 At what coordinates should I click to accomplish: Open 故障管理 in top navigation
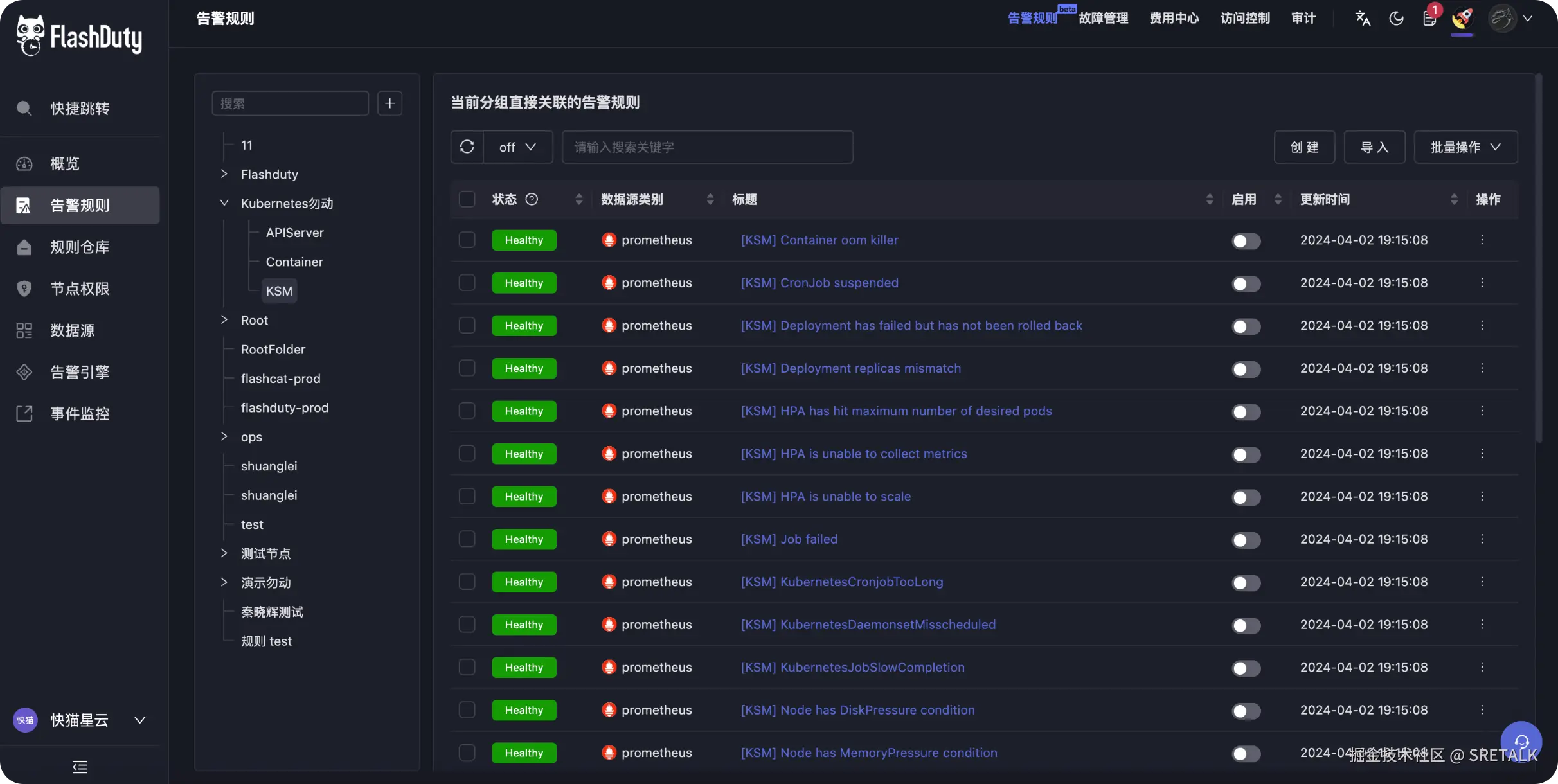click(1103, 18)
